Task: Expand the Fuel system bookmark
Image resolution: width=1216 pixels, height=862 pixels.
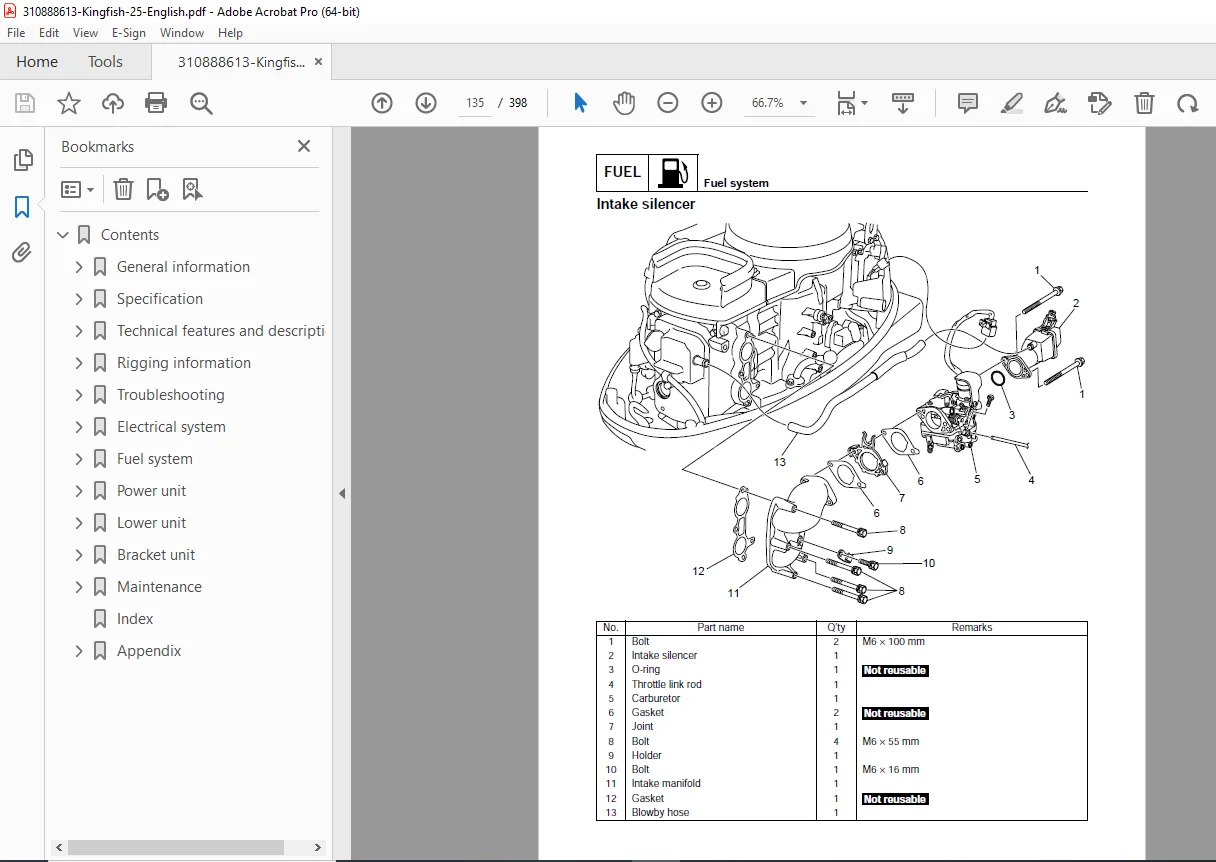Action: click(x=79, y=459)
